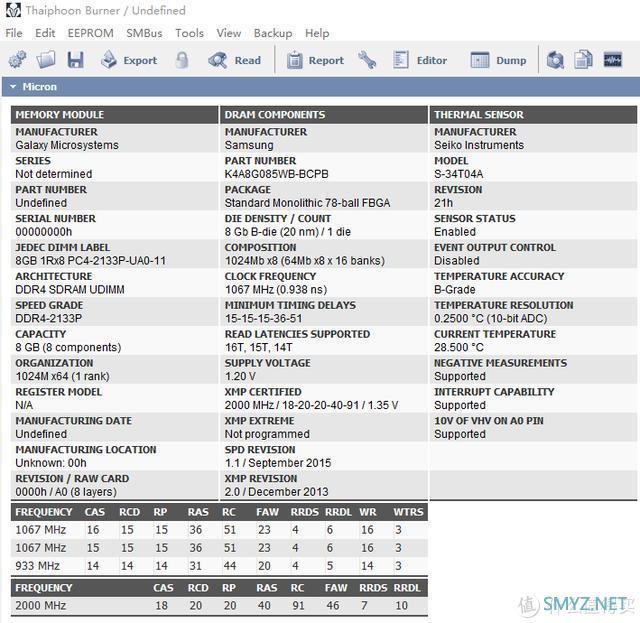640x623 pixels.
Task: Open the Report view
Action: [315, 60]
